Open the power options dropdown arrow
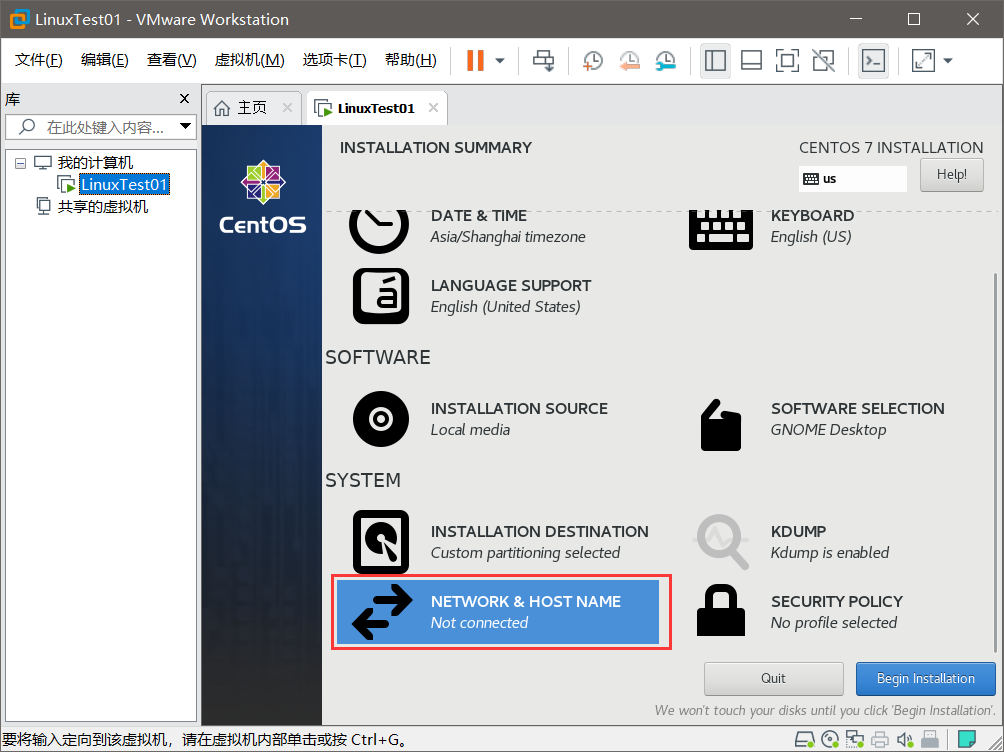 500,61
